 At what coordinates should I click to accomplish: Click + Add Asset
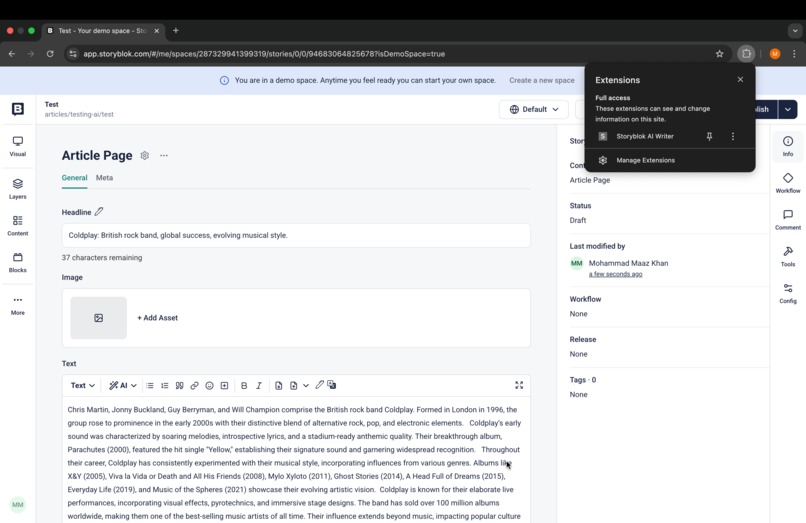pos(157,318)
